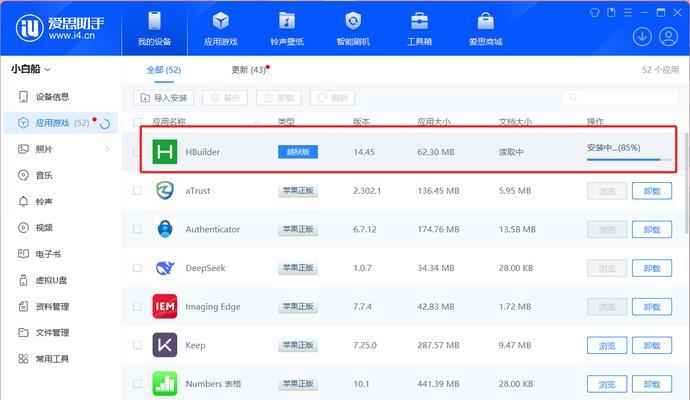690x400 pixels.
Task: Expand the 照片 sidebar chevron
Action: click(x=107, y=149)
